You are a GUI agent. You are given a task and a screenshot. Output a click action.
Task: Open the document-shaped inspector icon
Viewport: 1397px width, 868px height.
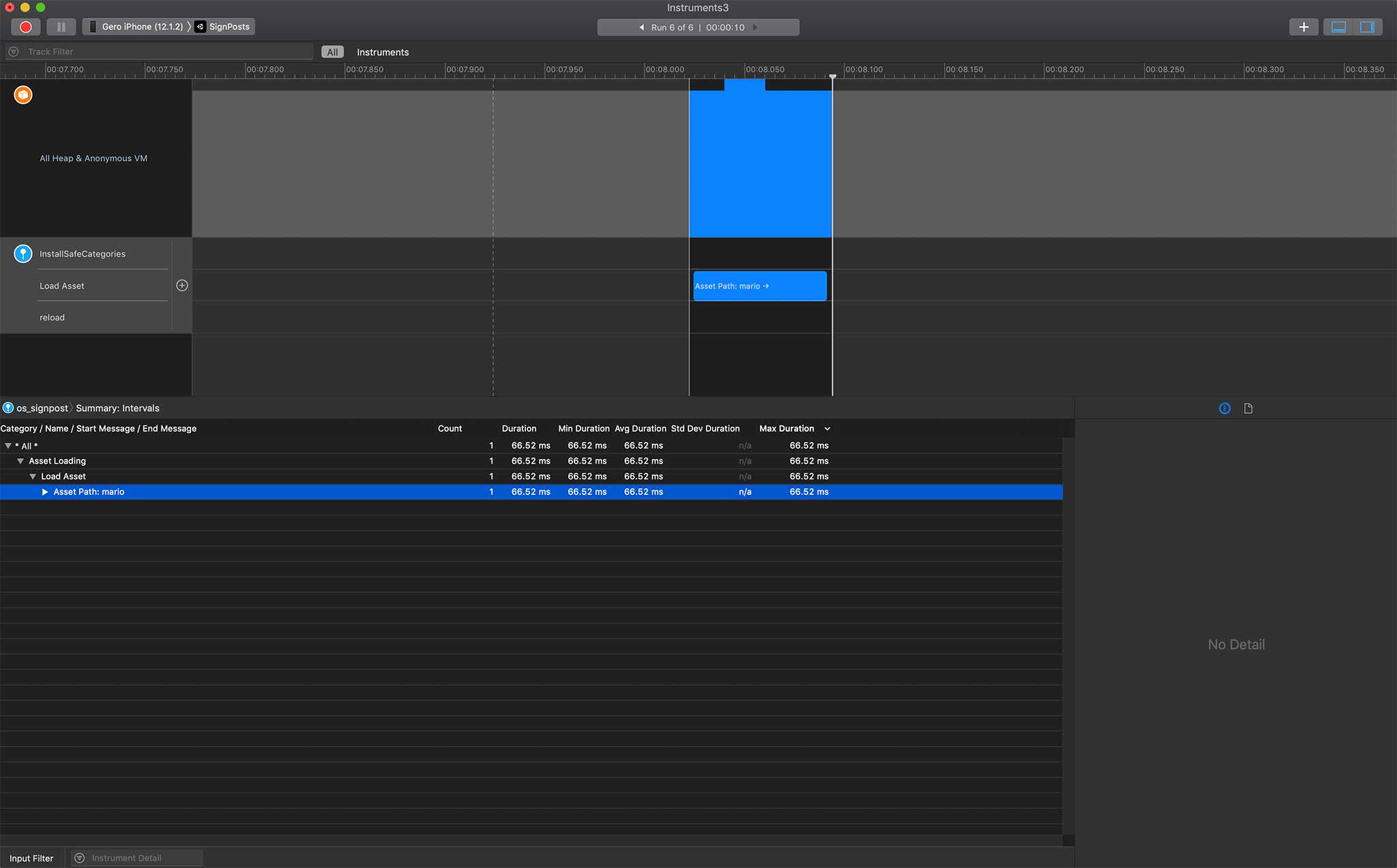tap(1248, 408)
